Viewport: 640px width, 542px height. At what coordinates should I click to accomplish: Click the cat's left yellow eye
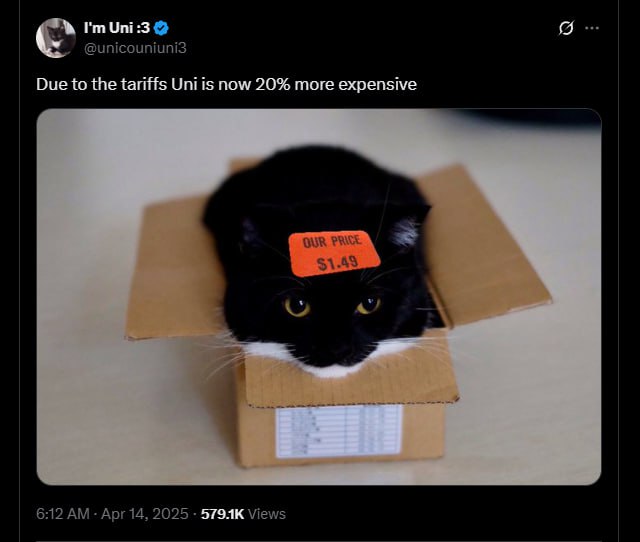(x=297, y=306)
